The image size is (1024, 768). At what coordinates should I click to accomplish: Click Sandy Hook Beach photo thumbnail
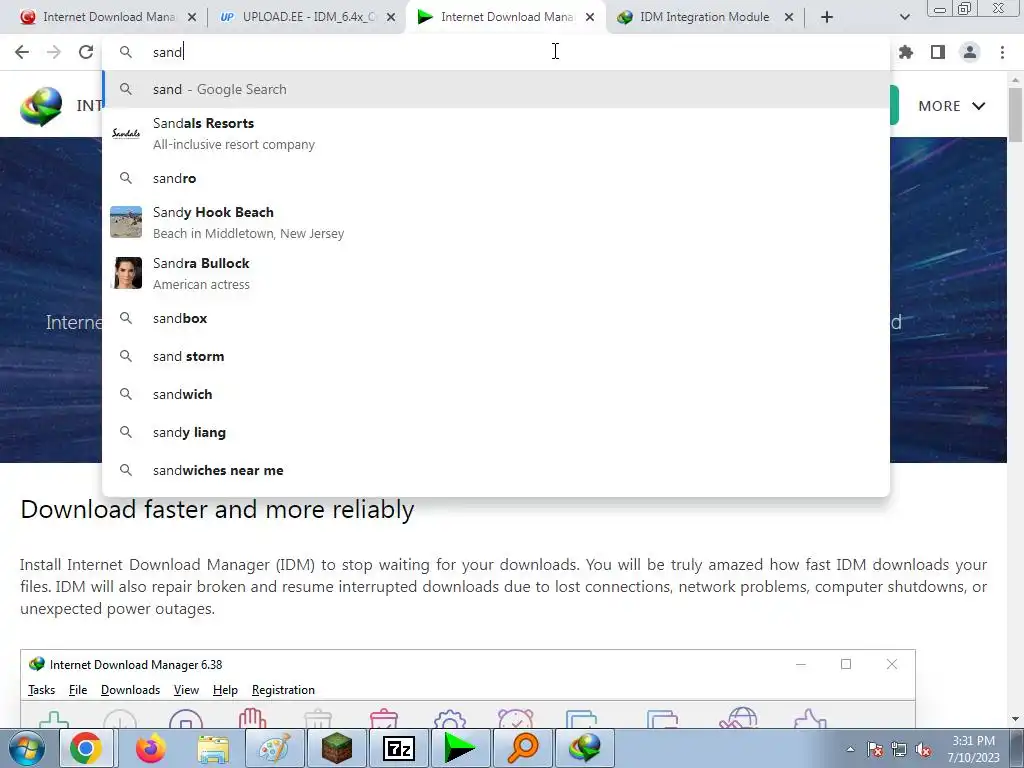tap(126, 222)
